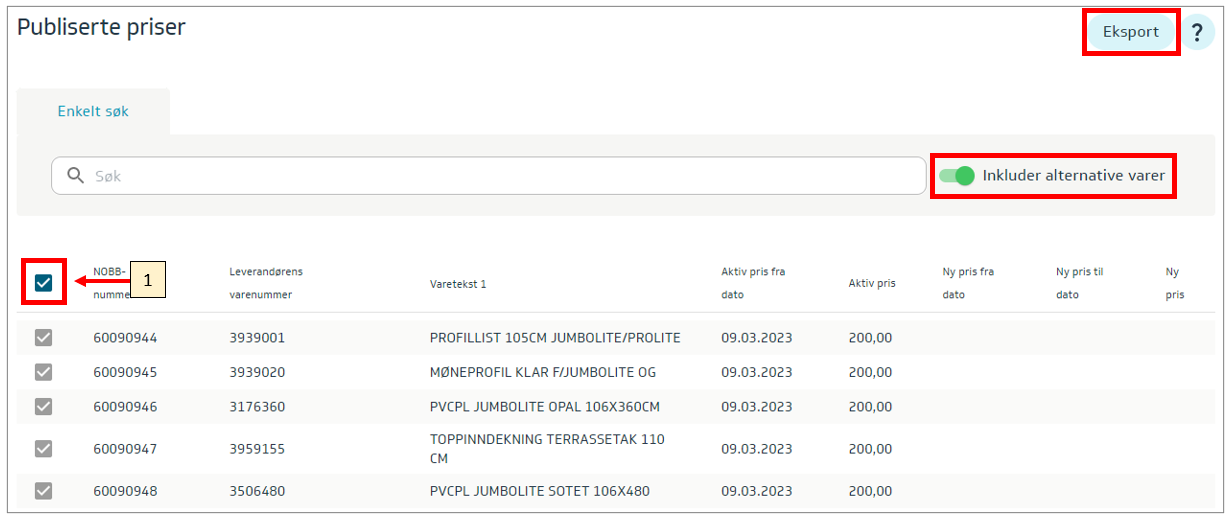This screenshot has width=1231, height=522.
Task: Uncheck the select-all checkbox in table header
Action: point(43,283)
